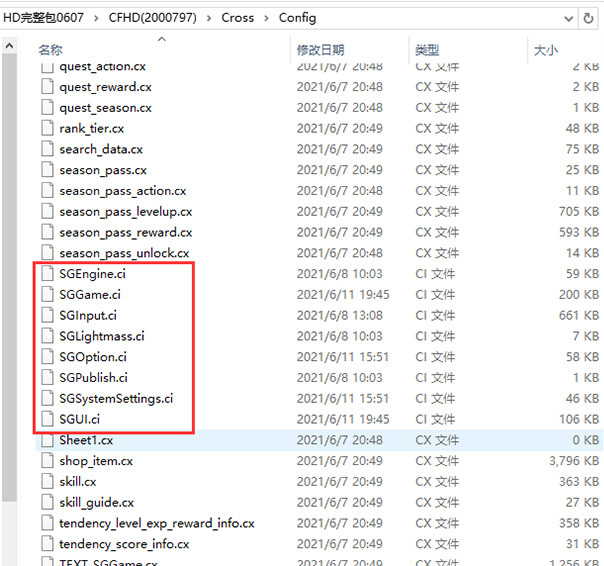
Task: Sort files by the 大小 column header
Action: (545, 50)
